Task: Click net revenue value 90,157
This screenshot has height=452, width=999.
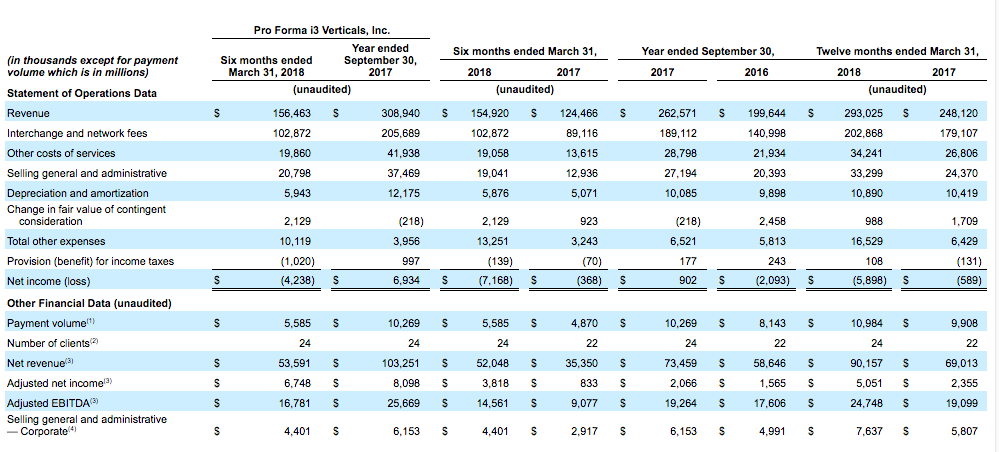Action: click(x=868, y=363)
